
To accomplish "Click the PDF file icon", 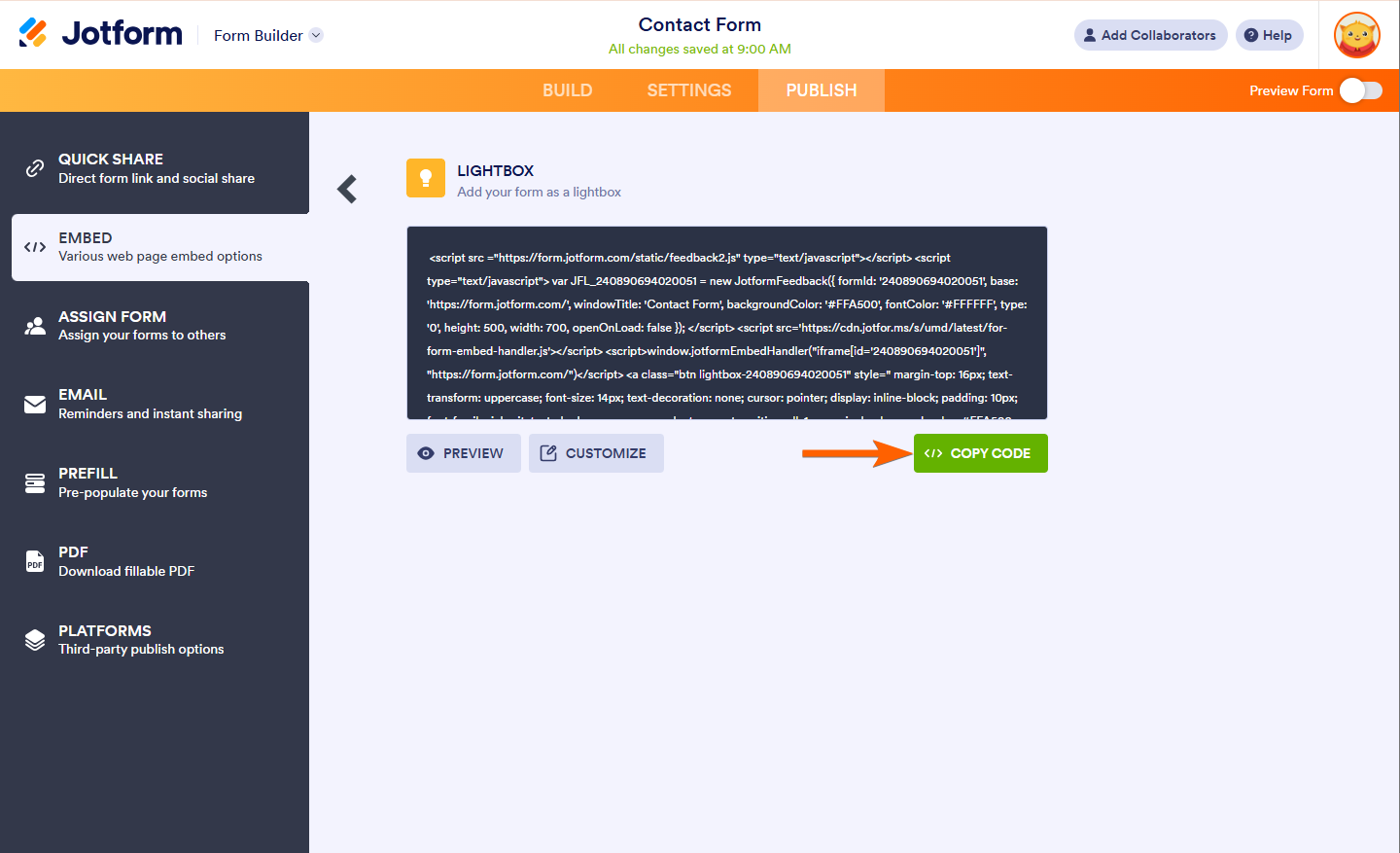I will pos(35,561).
